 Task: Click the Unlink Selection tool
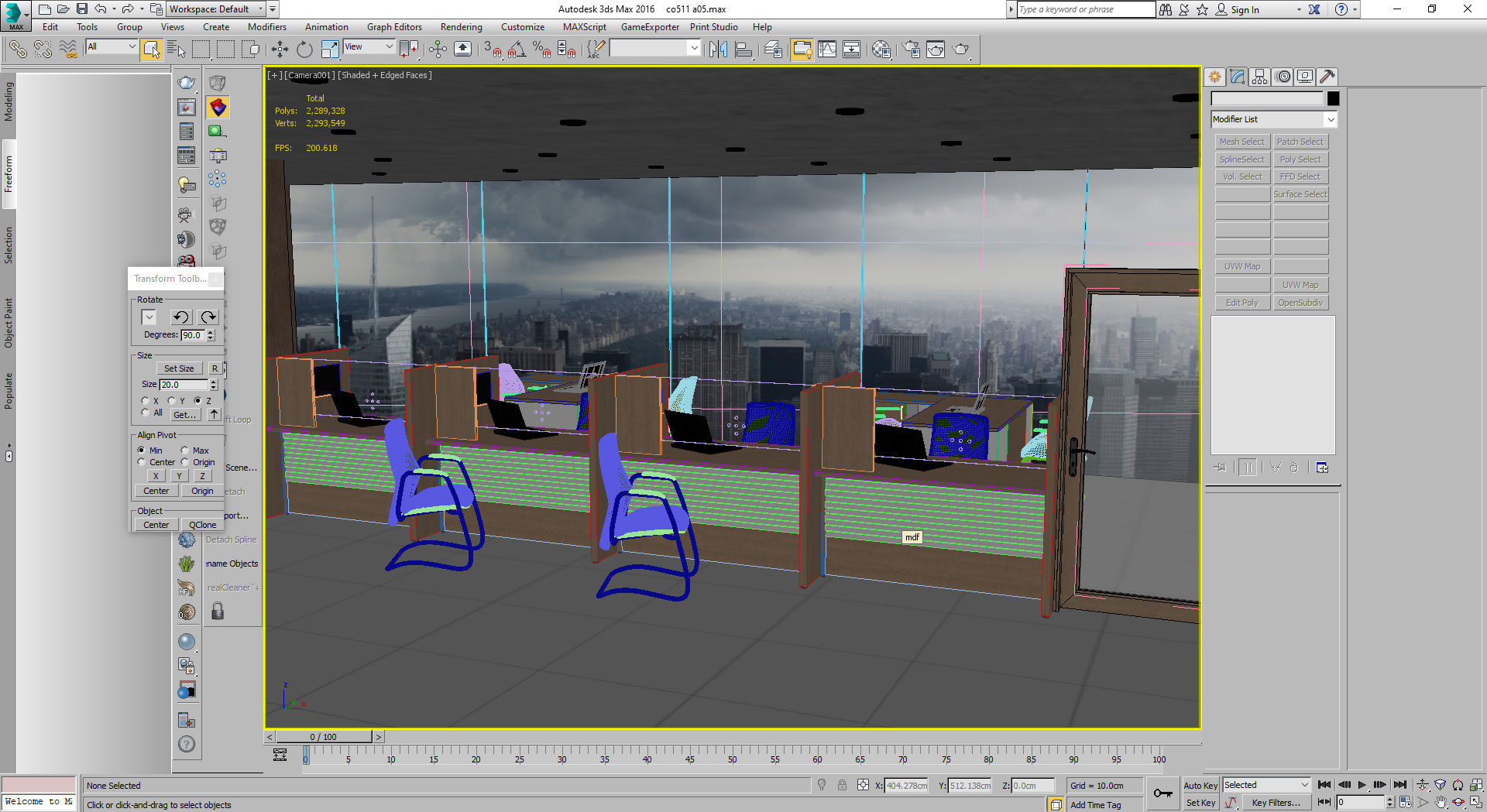(x=43, y=50)
